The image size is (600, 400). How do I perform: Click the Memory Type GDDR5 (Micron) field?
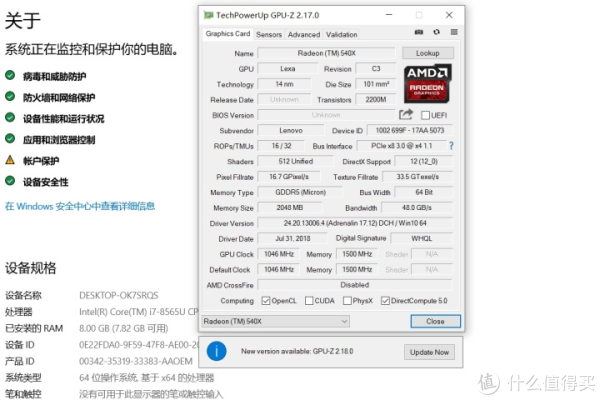tap(300, 192)
